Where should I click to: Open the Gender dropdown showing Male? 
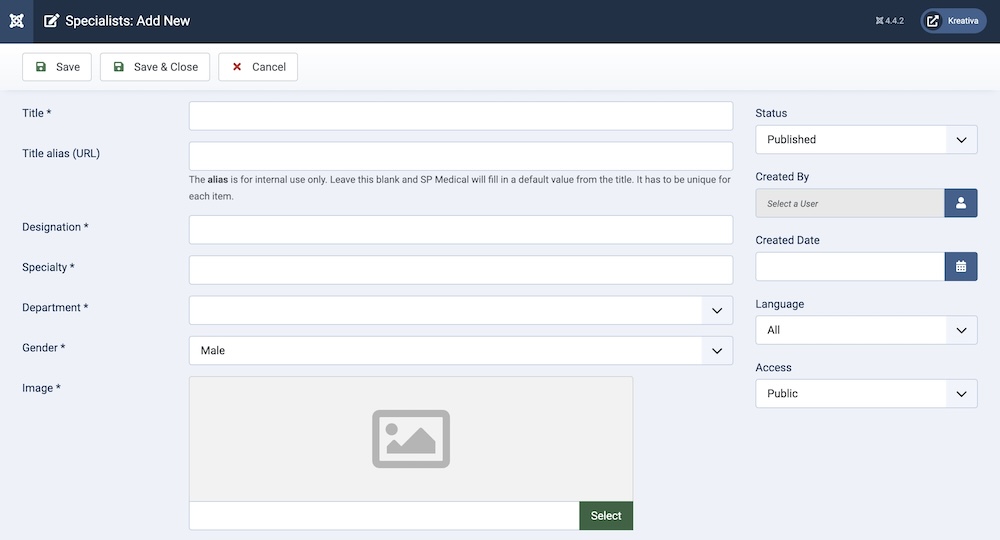point(460,351)
